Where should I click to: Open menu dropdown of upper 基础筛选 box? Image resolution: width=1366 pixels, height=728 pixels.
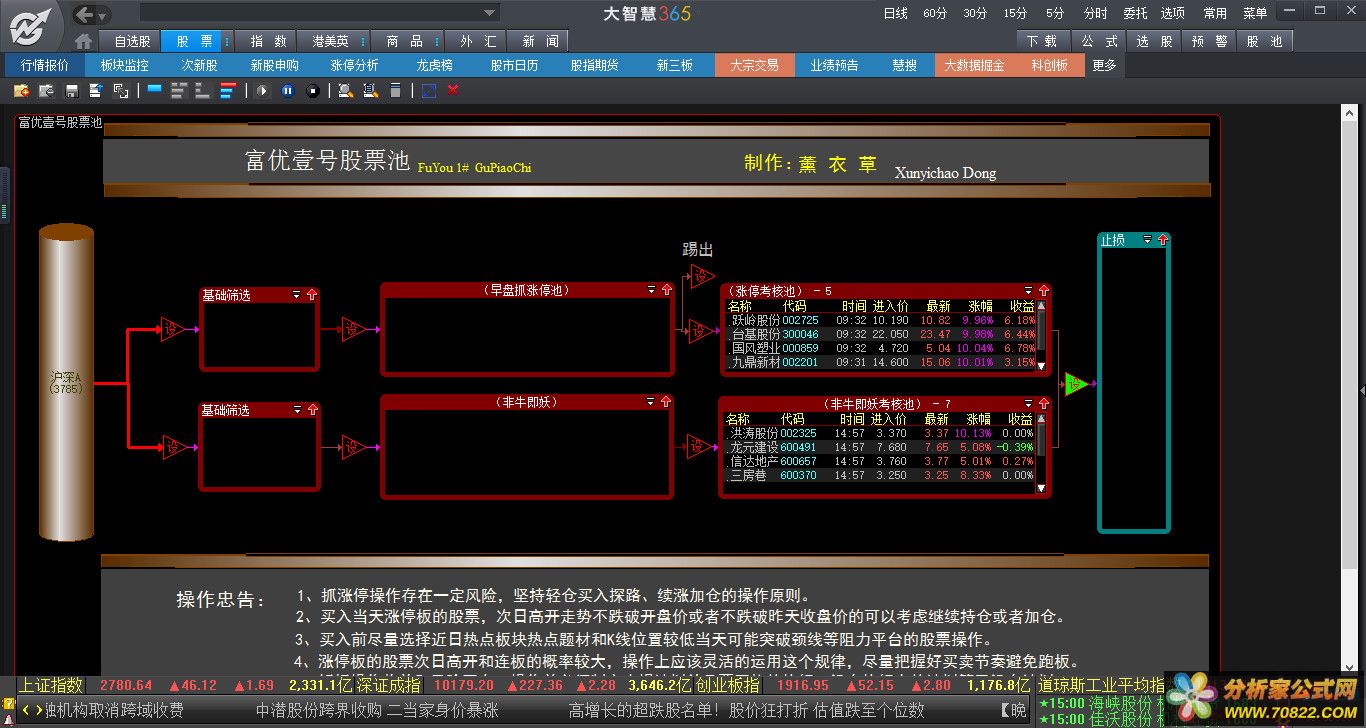296,295
